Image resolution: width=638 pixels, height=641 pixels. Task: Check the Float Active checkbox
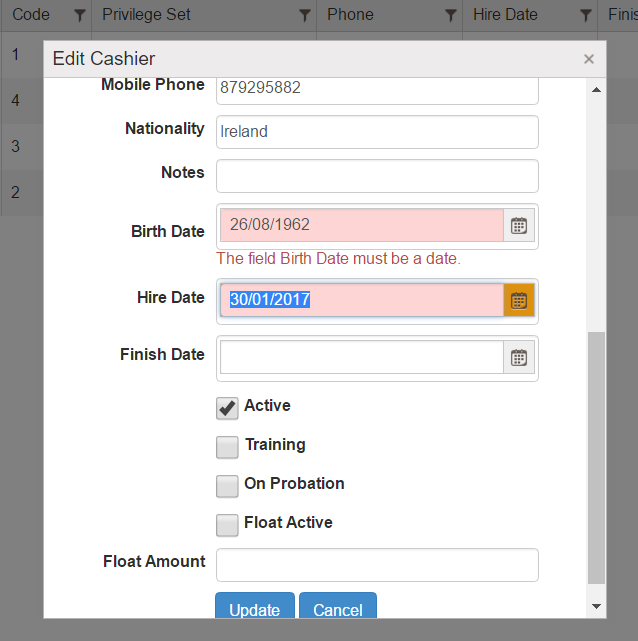[227, 524]
